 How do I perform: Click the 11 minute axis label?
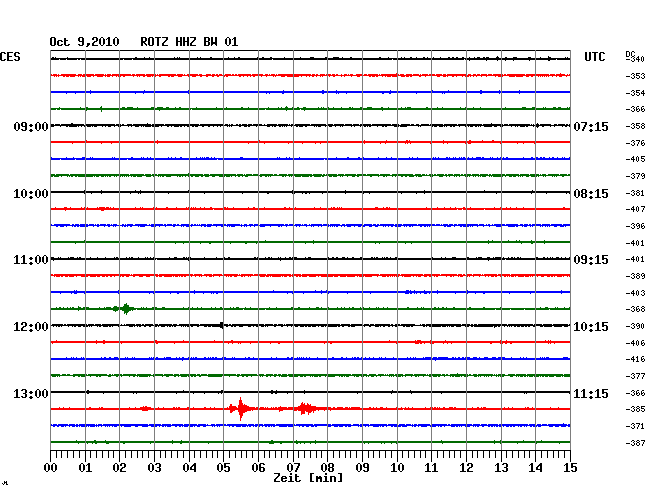pyautogui.click(x=431, y=468)
